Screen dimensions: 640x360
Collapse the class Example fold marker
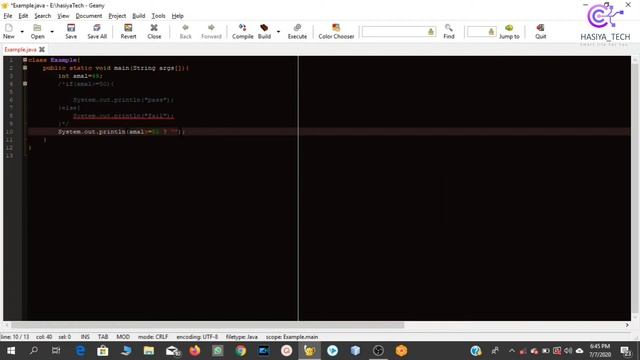tap(25, 60)
